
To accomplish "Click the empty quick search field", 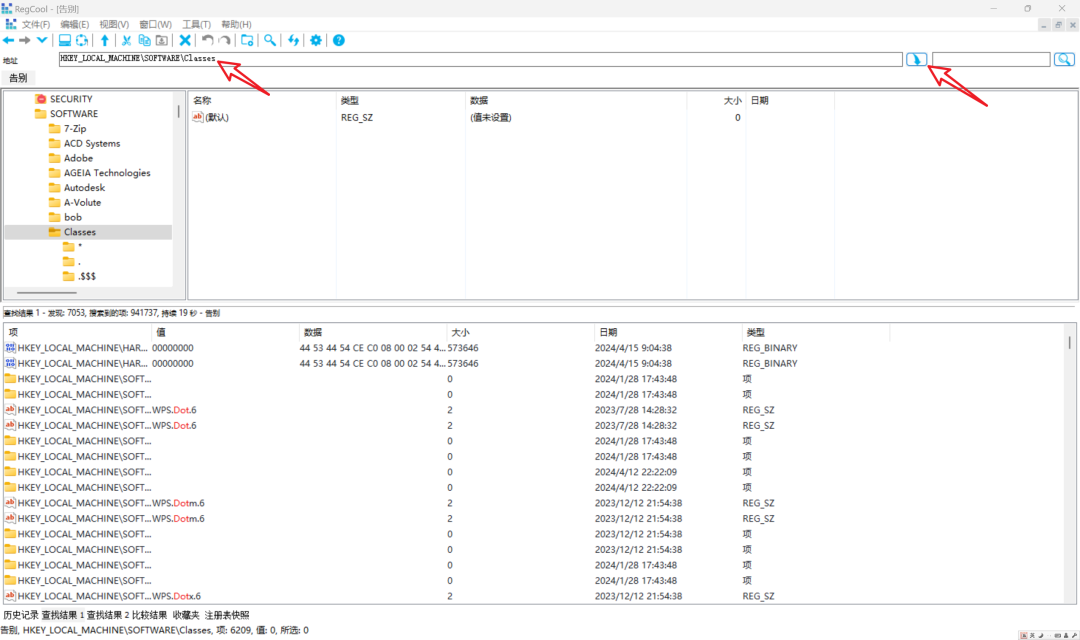I will 991,59.
